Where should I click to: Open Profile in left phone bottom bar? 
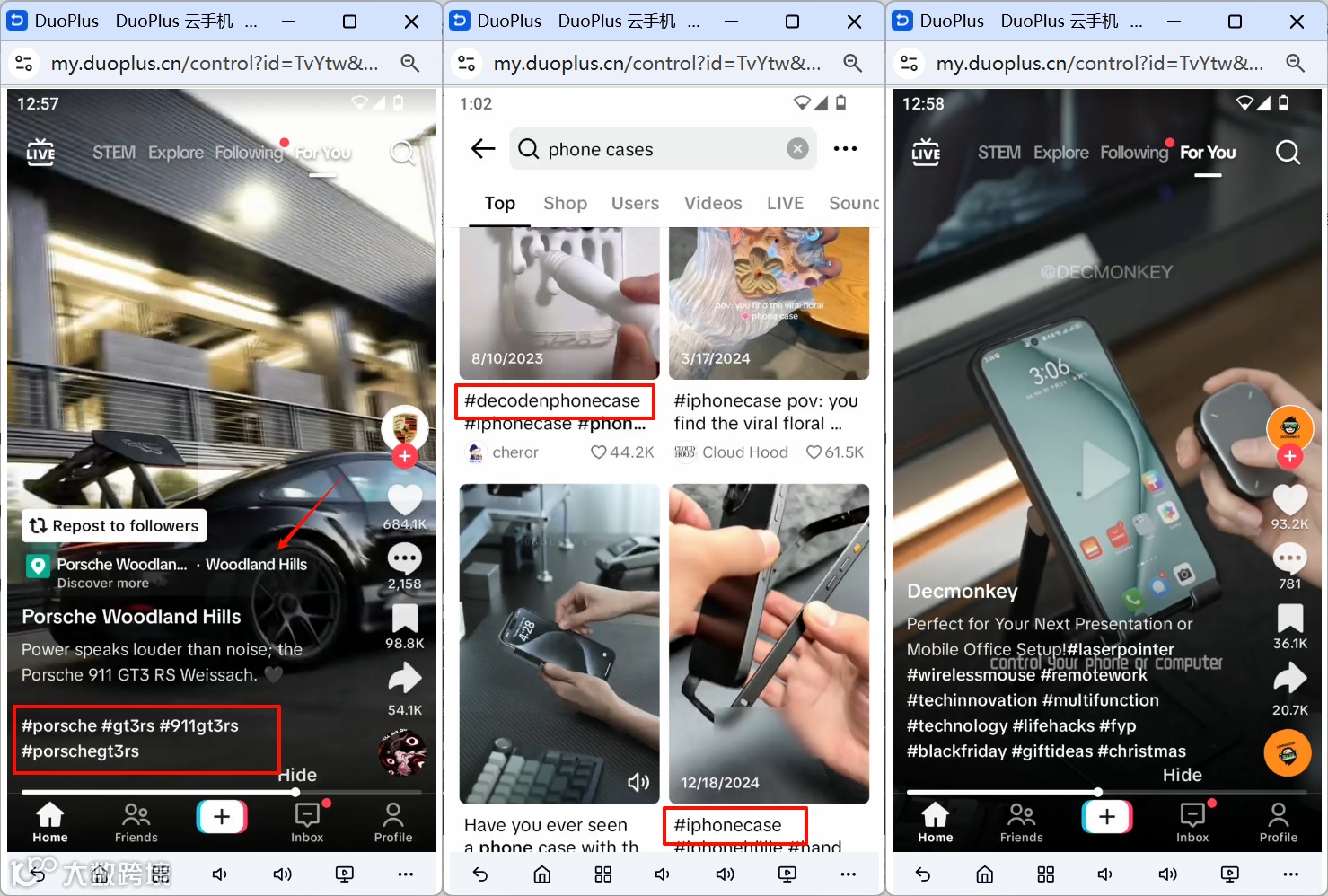[x=393, y=822]
